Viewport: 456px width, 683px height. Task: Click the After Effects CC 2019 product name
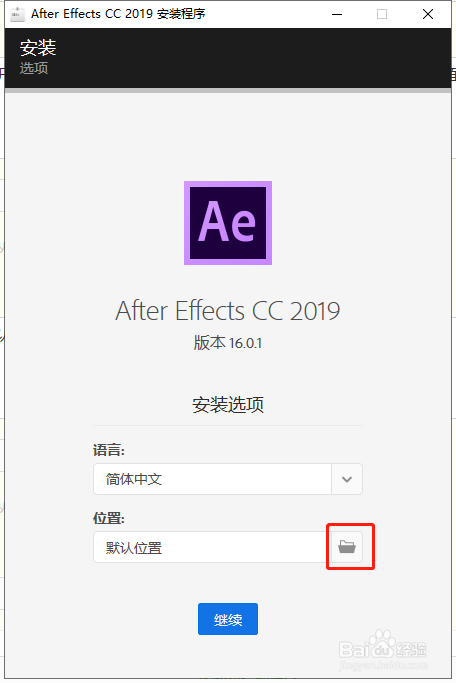[228, 311]
